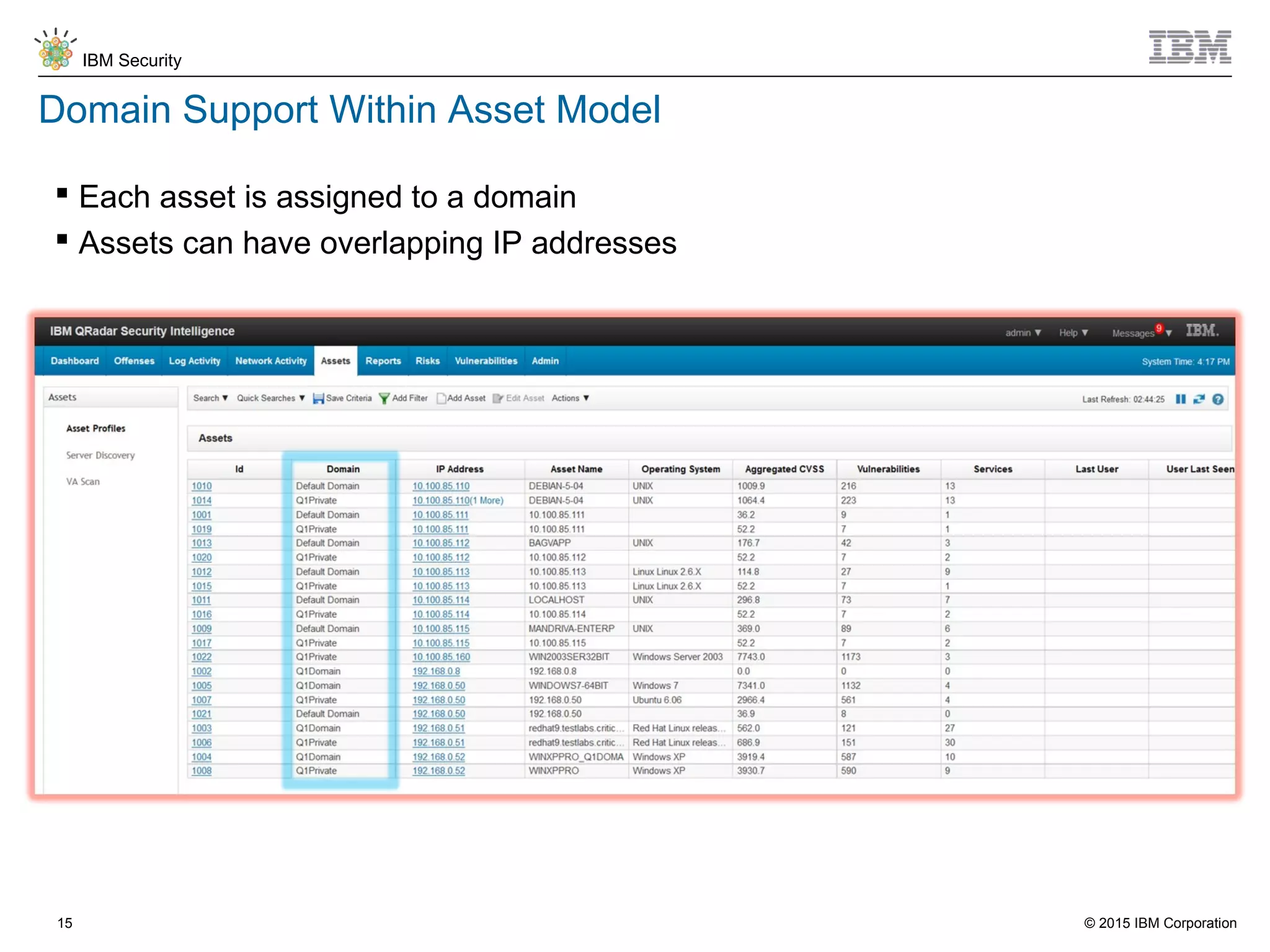
Task: Click the Save Criteria disk icon
Action: tap(318, 399)
